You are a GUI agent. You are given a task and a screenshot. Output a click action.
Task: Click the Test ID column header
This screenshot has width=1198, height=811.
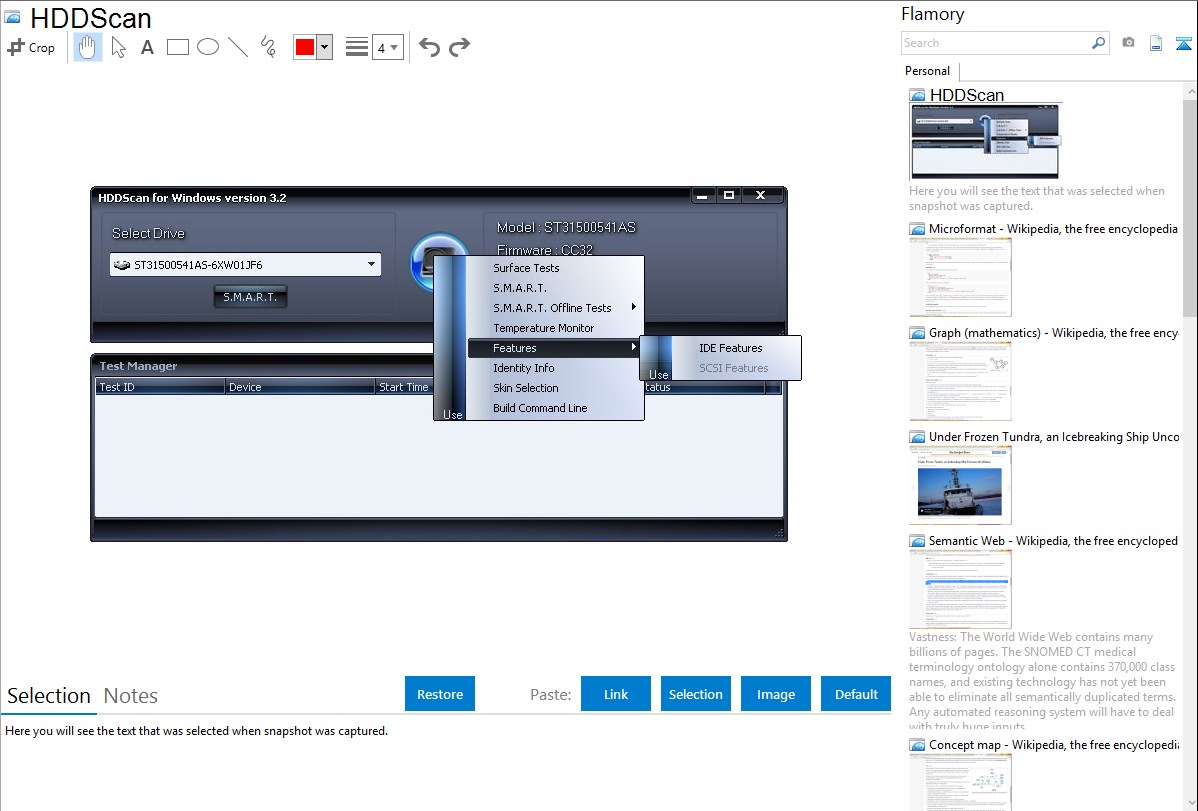pyautogui.click(x=160, y=387)
